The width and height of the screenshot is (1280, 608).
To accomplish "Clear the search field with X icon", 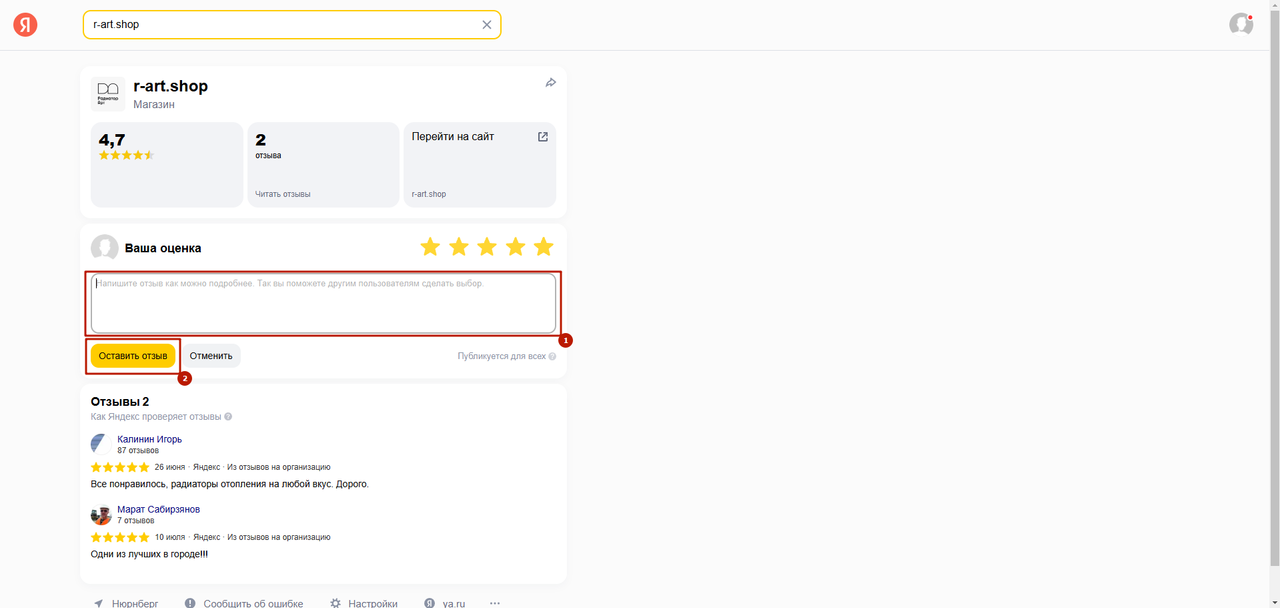I will [x=487, y=25].
